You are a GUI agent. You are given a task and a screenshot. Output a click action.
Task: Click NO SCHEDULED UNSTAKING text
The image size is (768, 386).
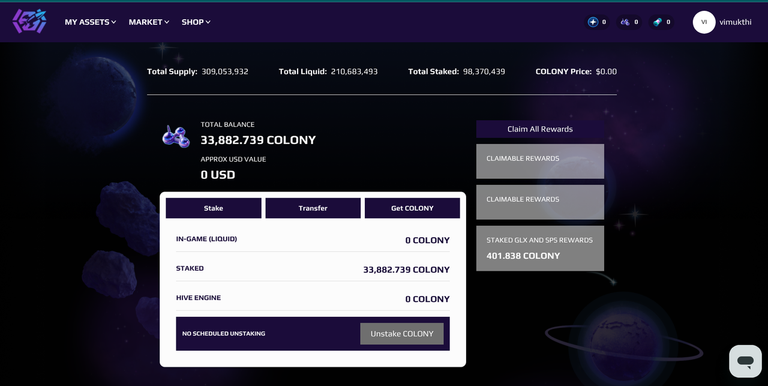coord(223,334)
